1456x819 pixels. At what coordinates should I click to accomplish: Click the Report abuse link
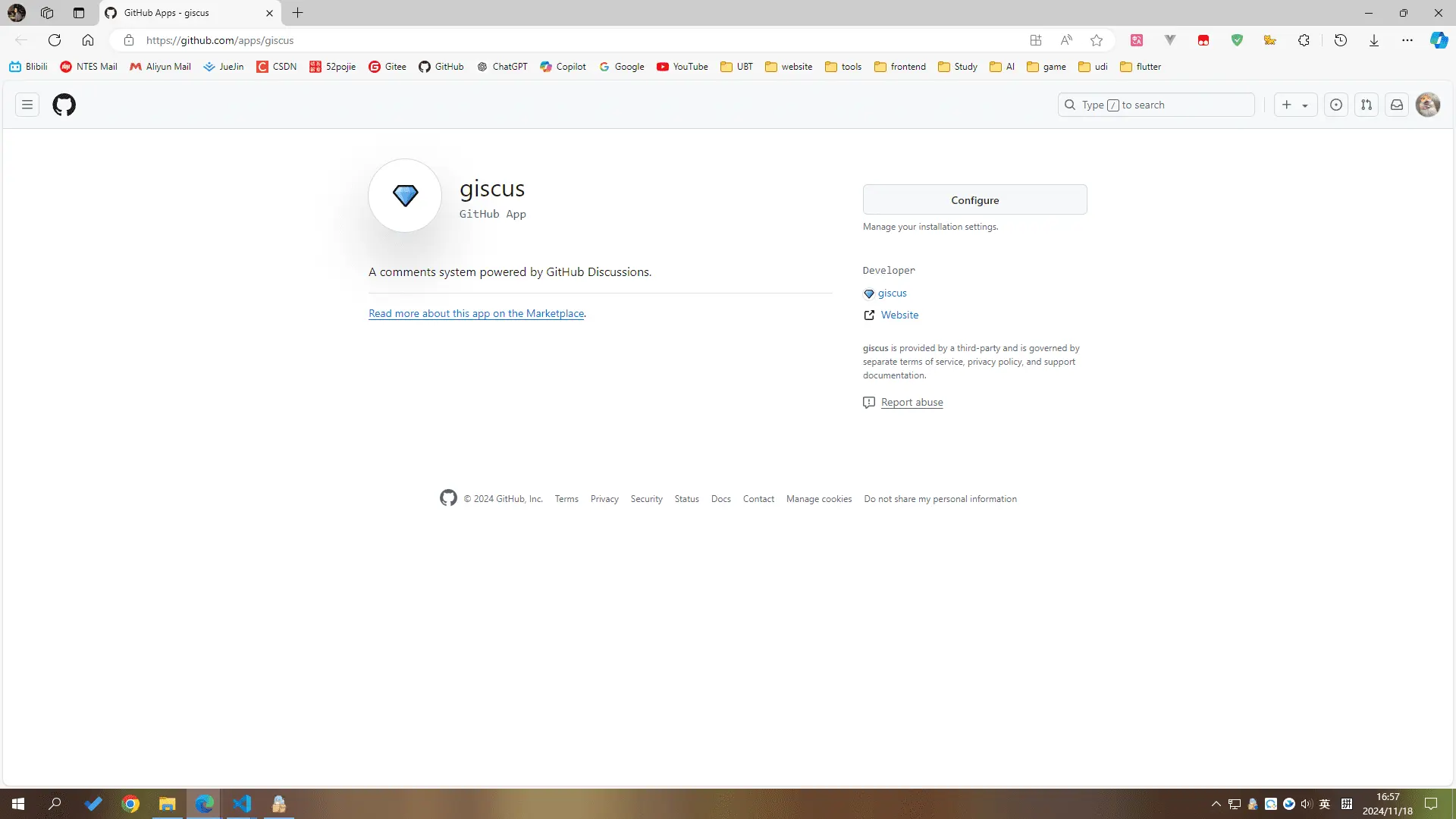tap(912, 403)
